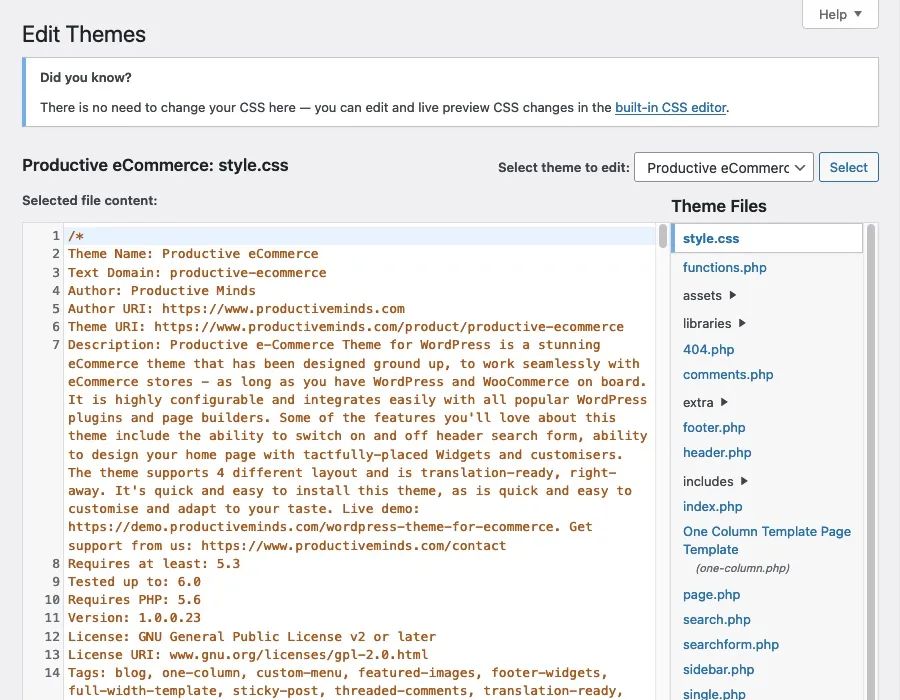Open single.php file
This screenshot has height=700, width=900.
point(714,694)
